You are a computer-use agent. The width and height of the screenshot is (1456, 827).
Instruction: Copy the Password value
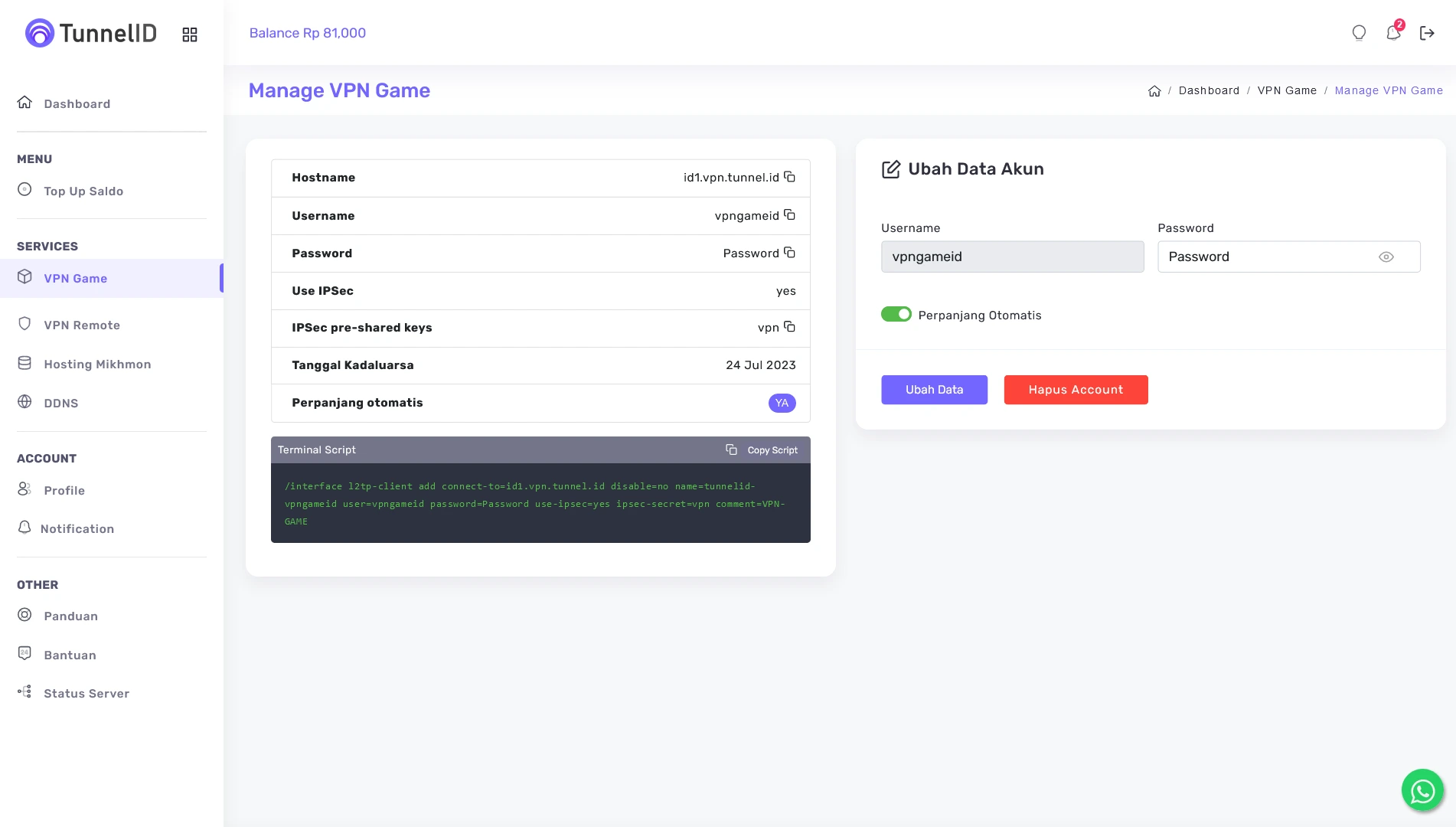click(790, 253)
